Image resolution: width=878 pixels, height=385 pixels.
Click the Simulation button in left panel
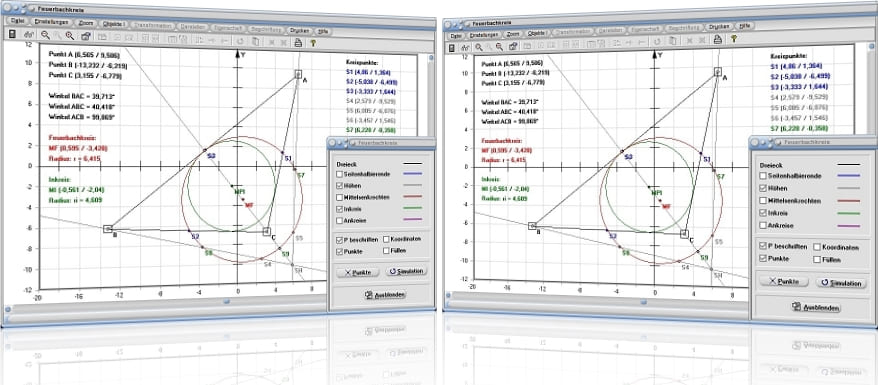pos(406,271)
